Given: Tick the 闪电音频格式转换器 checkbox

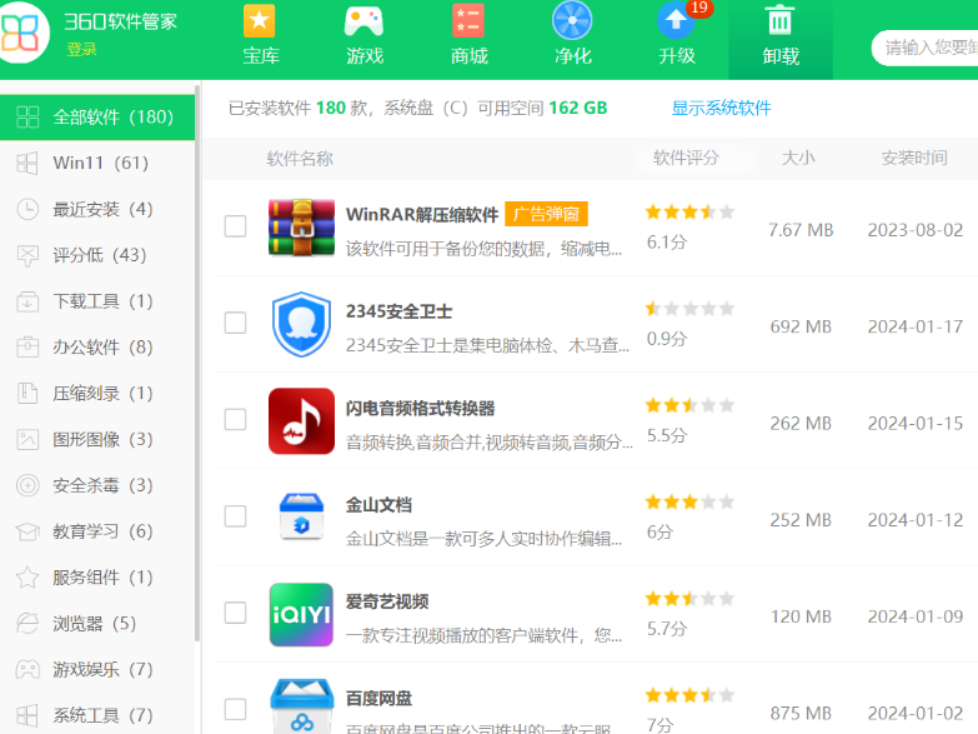Looking at the screenshot, I should 235,420.
